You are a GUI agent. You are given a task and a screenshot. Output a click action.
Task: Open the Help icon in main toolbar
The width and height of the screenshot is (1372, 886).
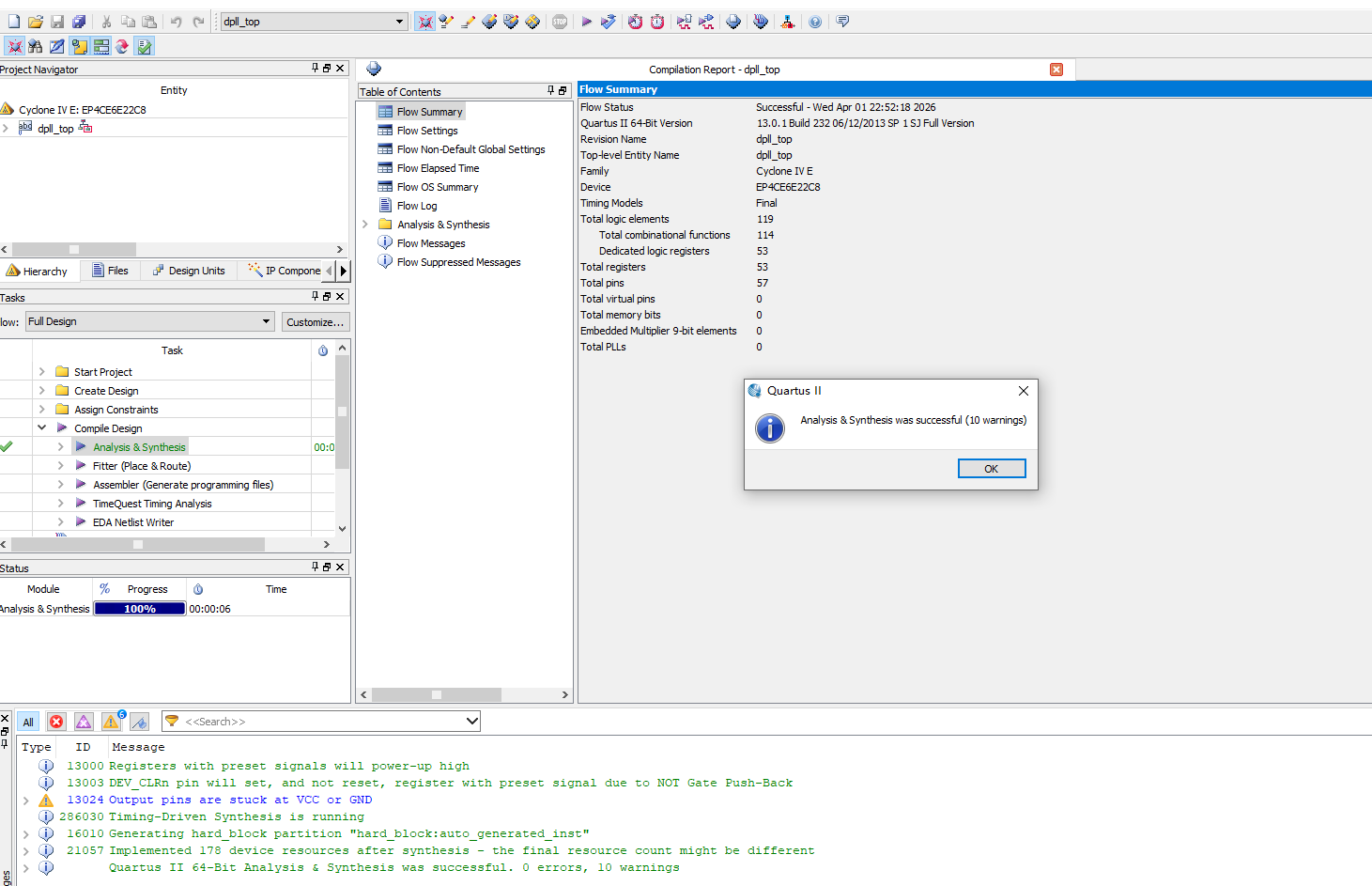[815, 22]
